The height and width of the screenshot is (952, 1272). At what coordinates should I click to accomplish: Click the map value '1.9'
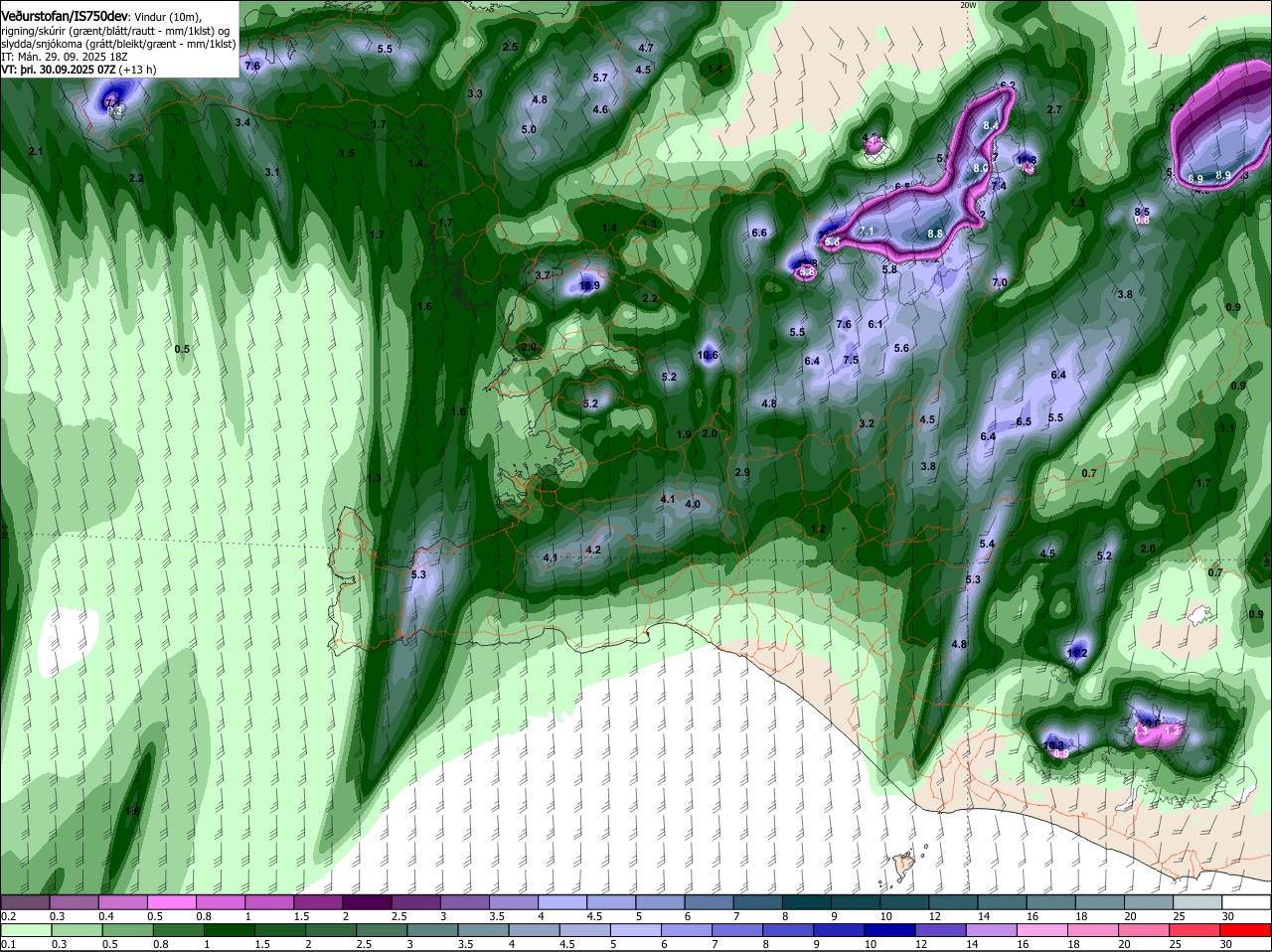[x=685, y=434]
